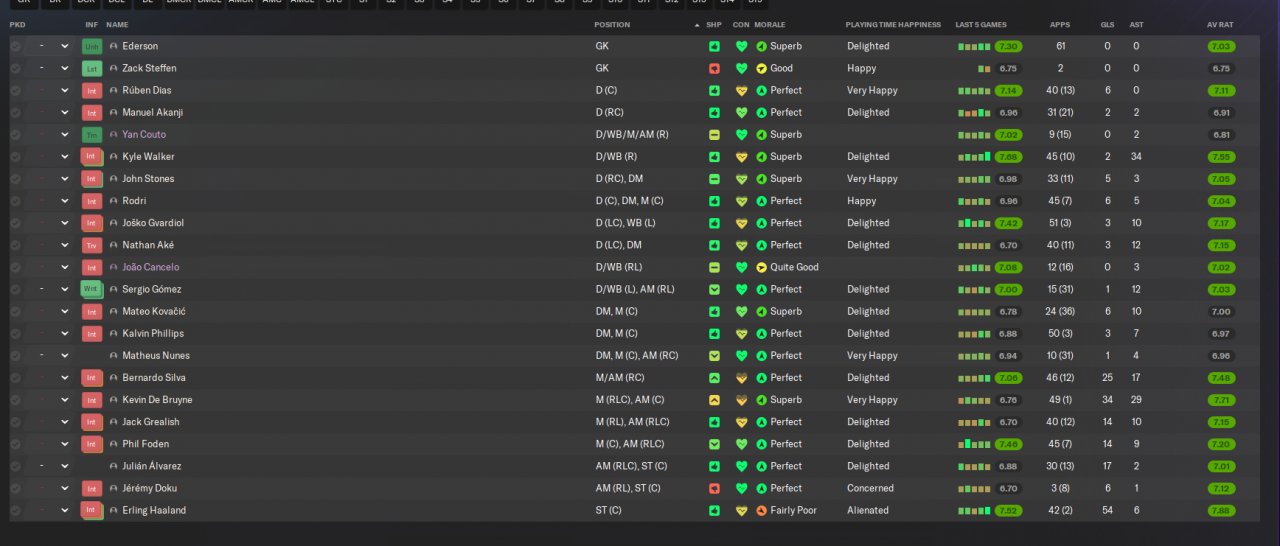Click Sergio Gómez's Wnt wanted badge
Viewport: 1280px width, 546px height.
pyautogui.click(x=92, y=289)
